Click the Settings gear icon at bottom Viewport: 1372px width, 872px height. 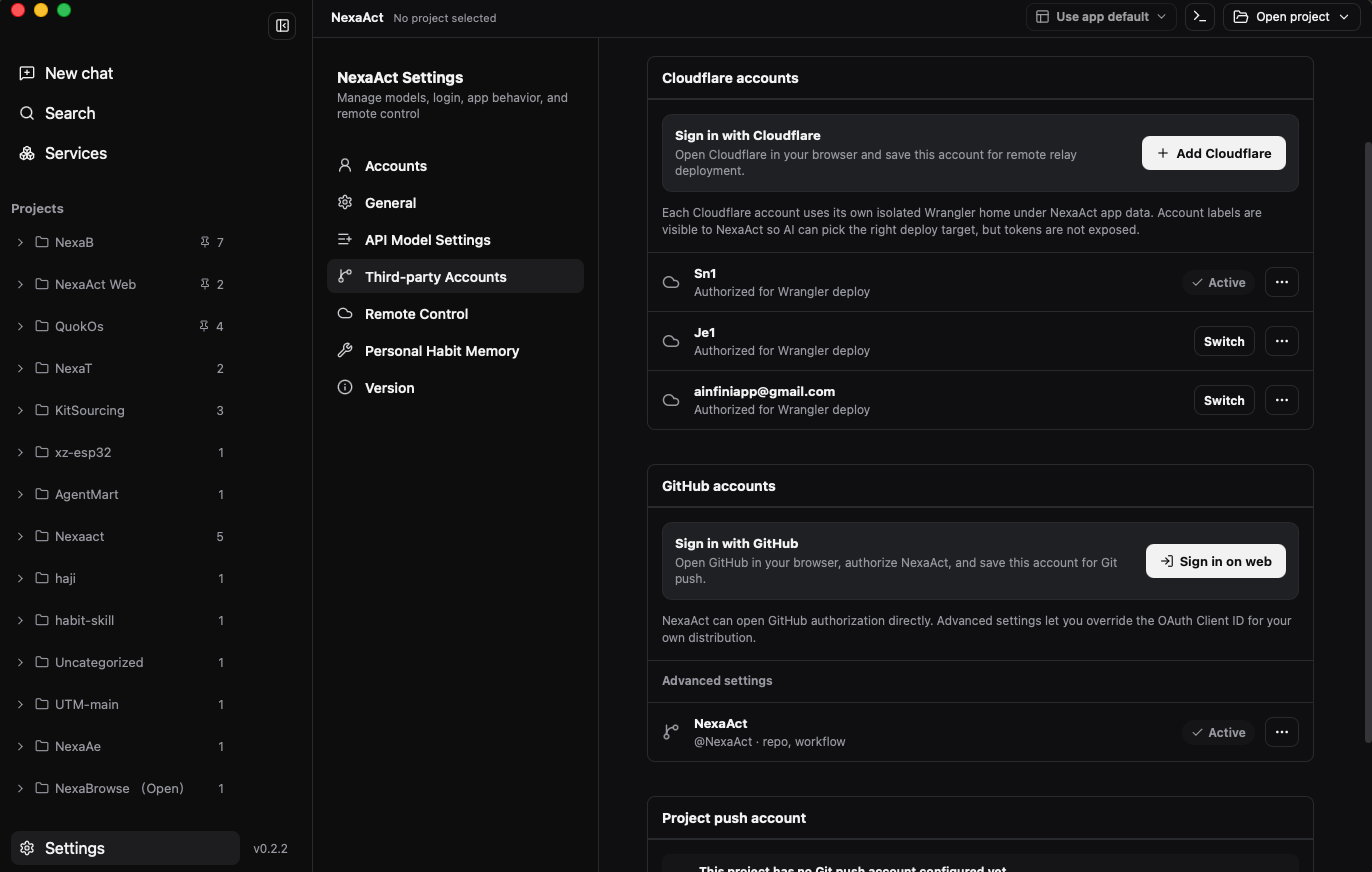pyautogui.click(x=27, y=848)
